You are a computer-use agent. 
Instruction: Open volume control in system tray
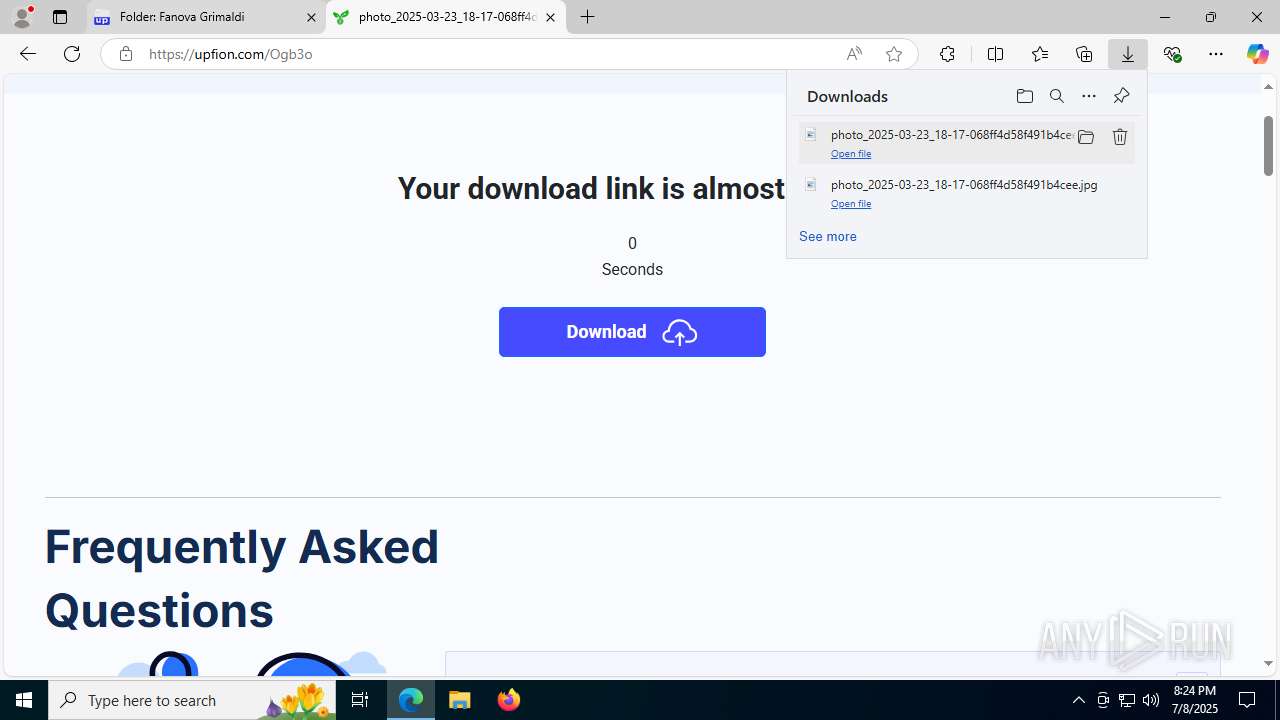(x=1151, y=700)
